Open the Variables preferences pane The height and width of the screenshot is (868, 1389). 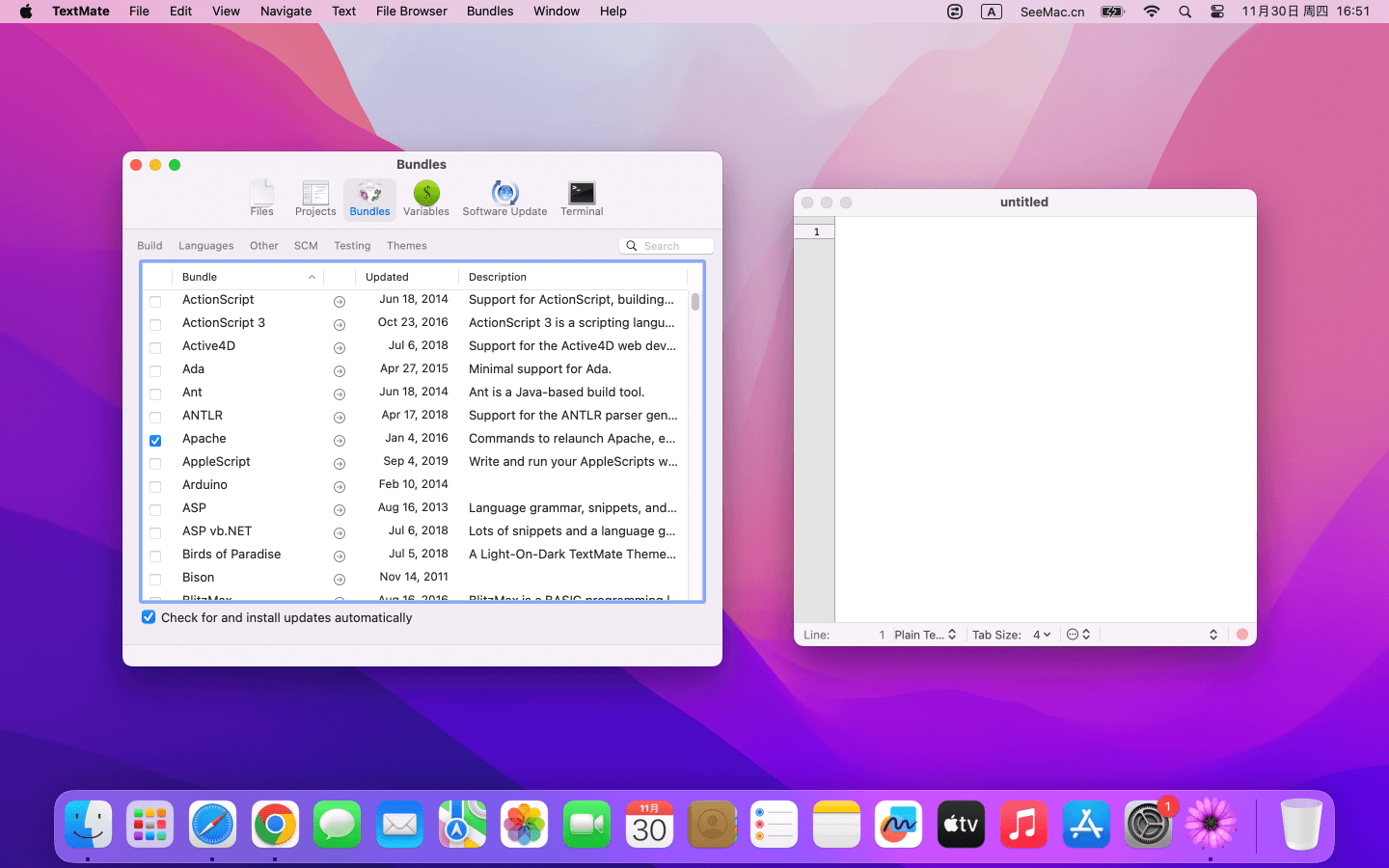click(x=425, y=199)
